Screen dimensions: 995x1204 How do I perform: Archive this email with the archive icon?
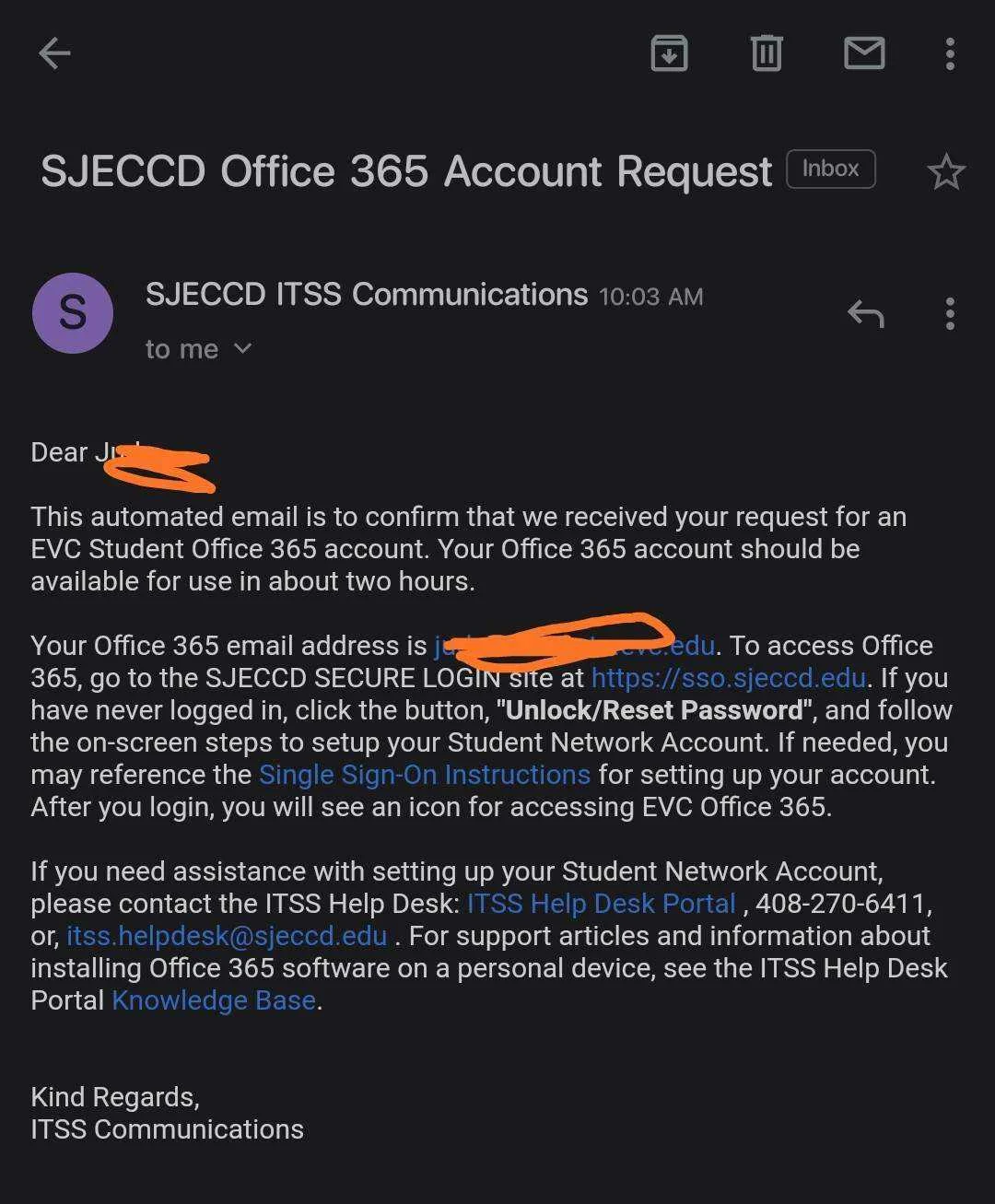tap(669, 53)
